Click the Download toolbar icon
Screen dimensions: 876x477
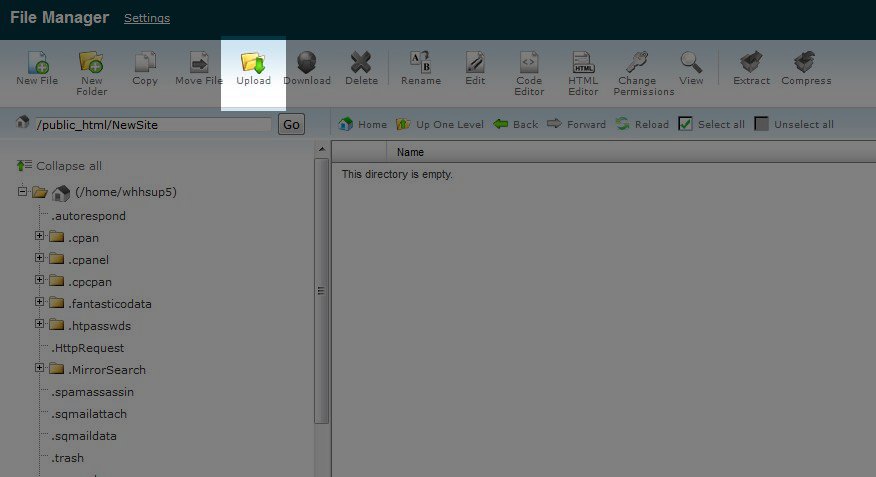[x=307, y=64]
